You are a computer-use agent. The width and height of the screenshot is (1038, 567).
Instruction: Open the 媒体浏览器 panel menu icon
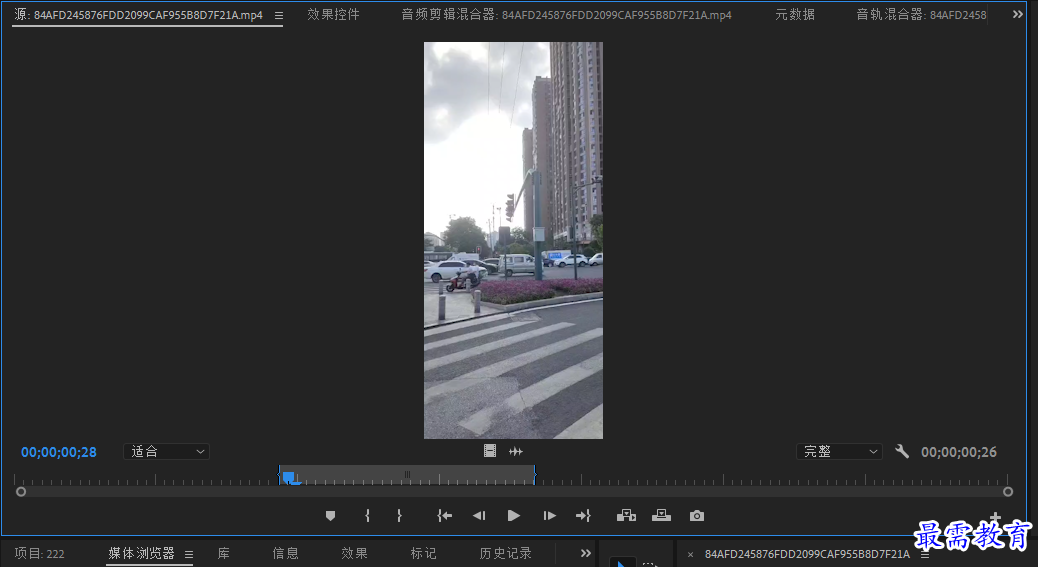(x=189, y=554)
